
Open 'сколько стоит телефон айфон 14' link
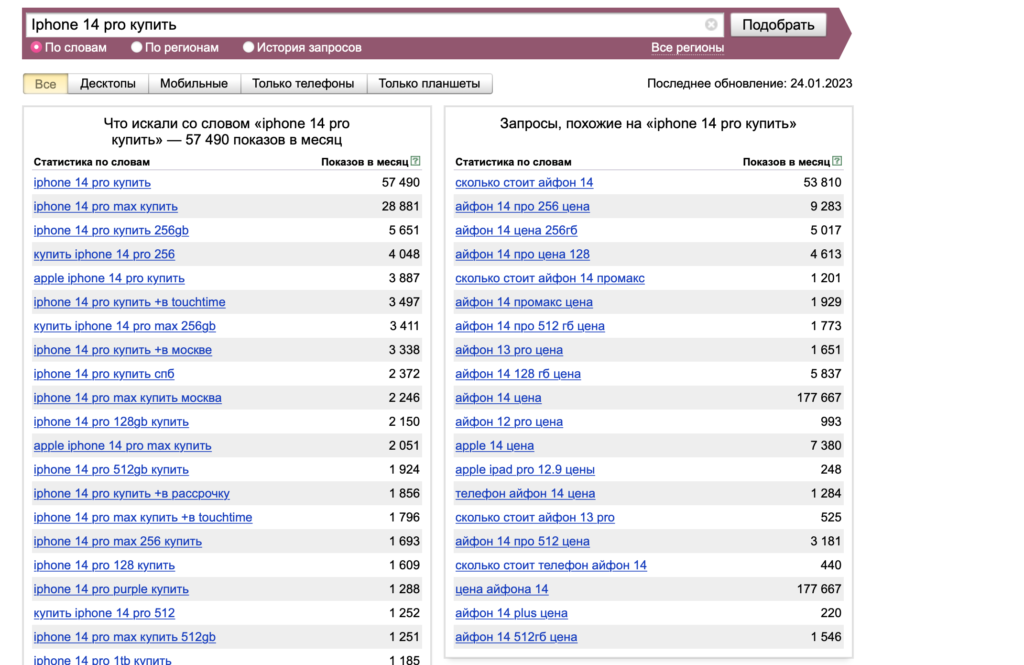(x=551, y=566)
